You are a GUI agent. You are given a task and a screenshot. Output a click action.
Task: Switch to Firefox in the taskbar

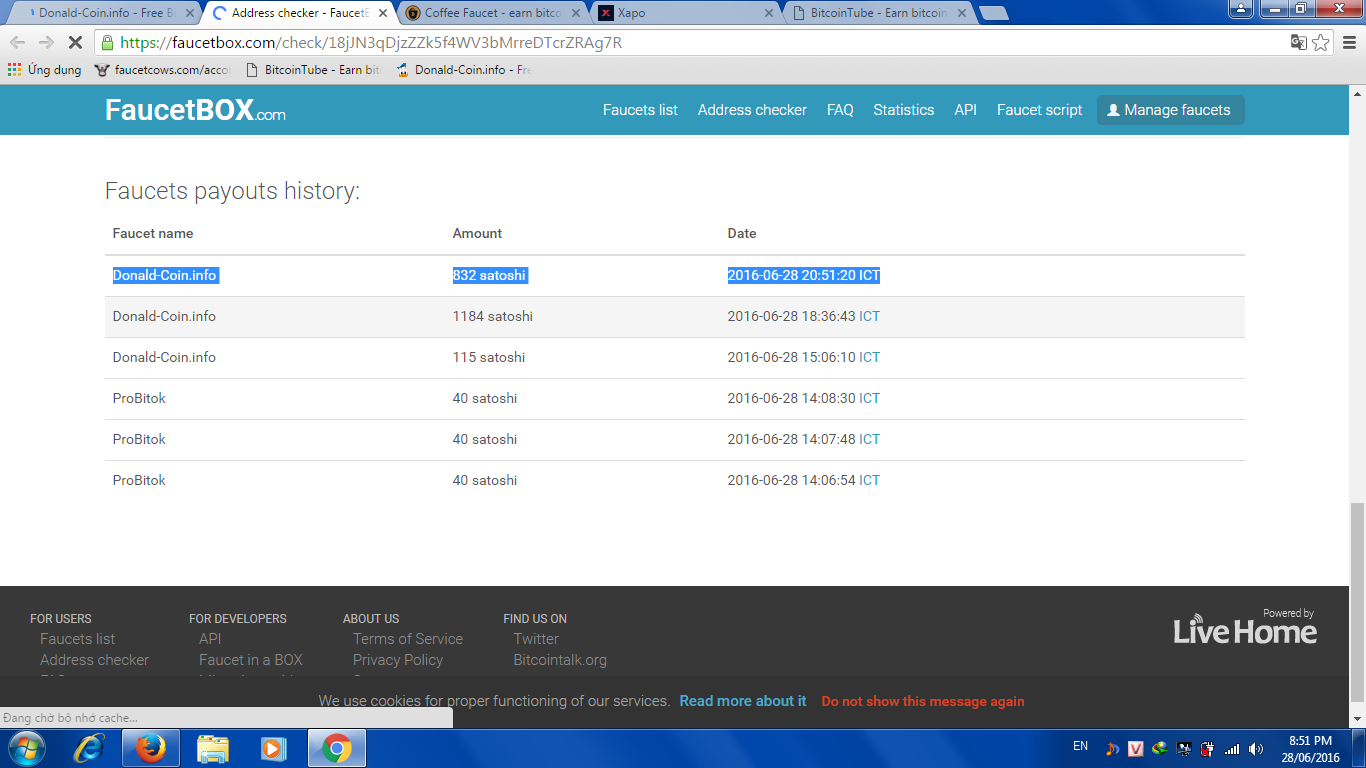click(151, 748)
